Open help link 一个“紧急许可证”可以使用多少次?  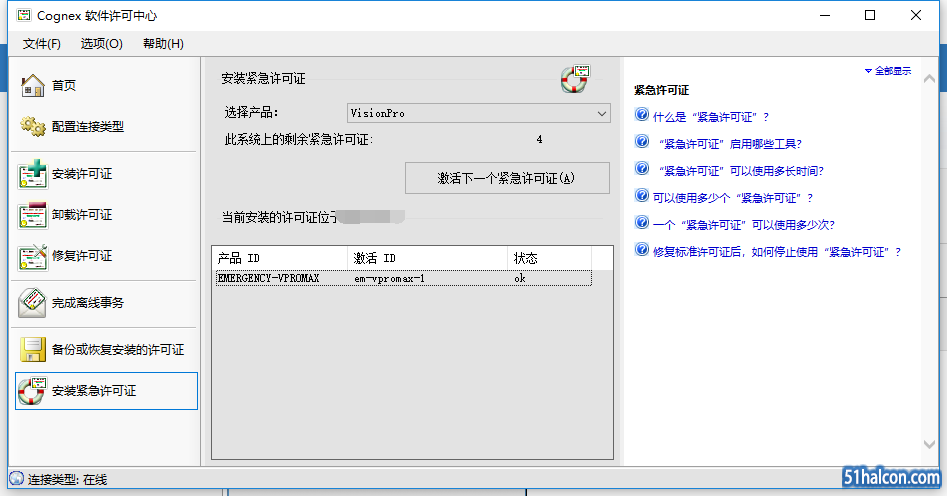point(743,225)
